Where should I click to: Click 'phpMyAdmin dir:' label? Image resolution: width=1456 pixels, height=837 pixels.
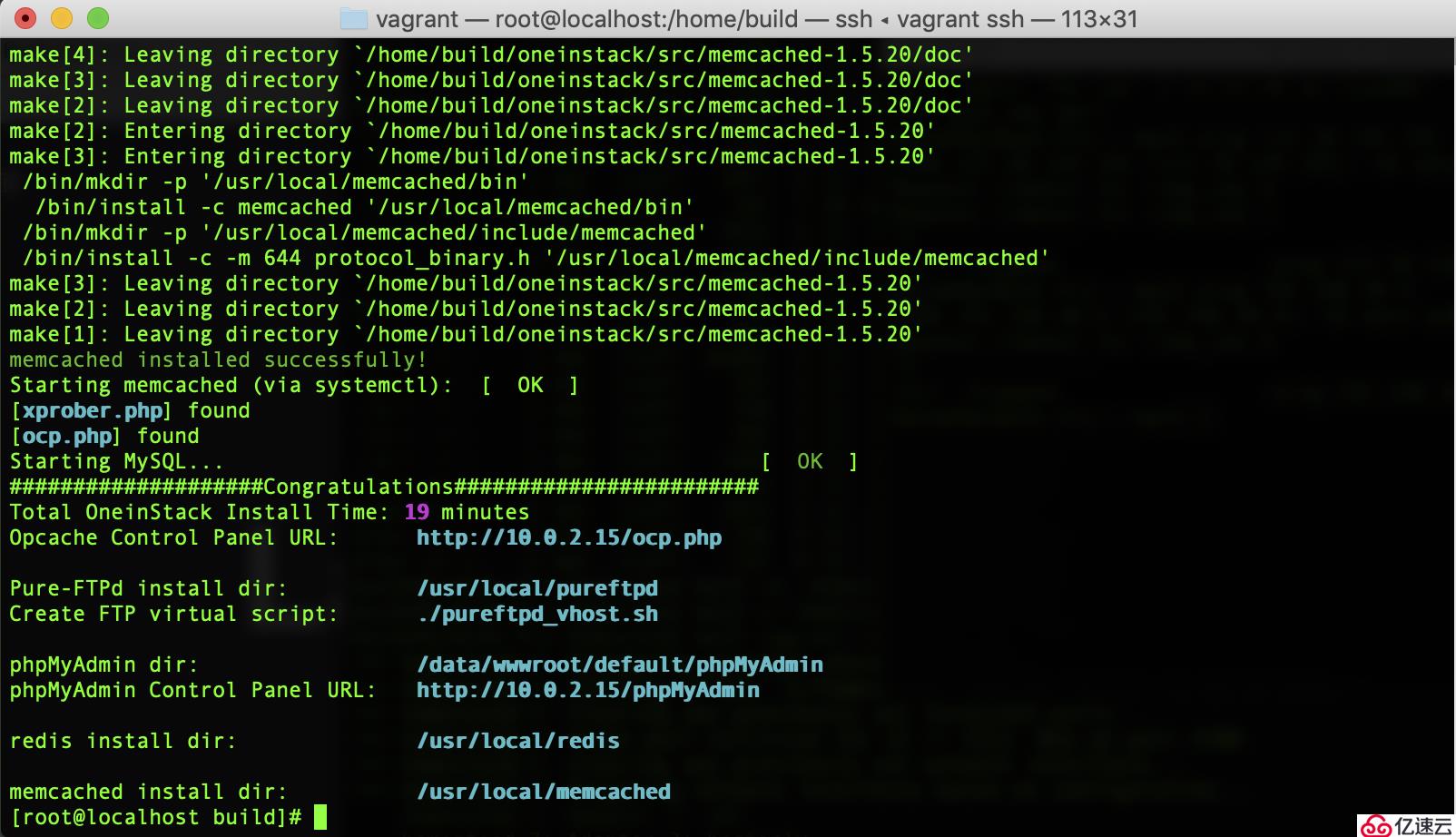click(103, 665)
